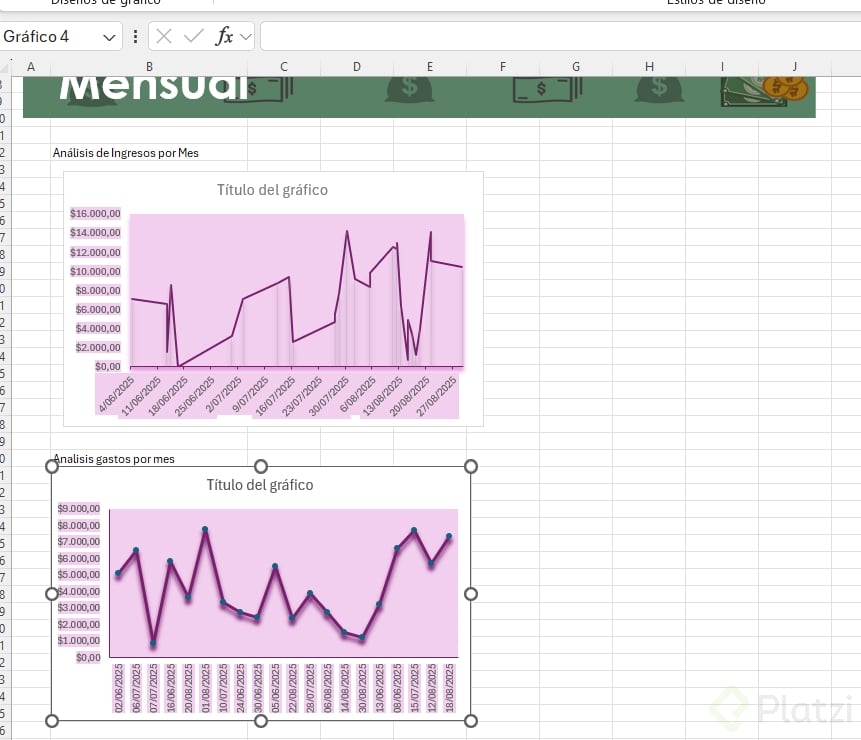Click the 'Mensual' heading in the green banner
861x740 pixels.
pos(154,88)
